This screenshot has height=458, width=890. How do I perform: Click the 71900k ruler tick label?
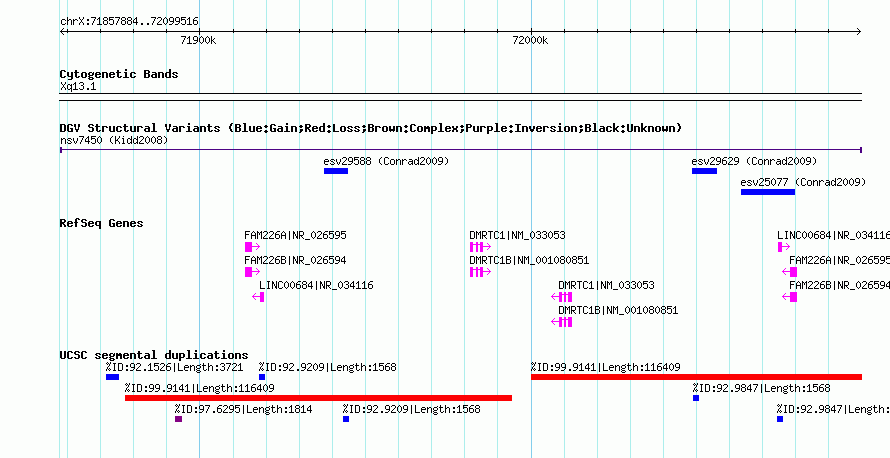[x=198, y=40]
